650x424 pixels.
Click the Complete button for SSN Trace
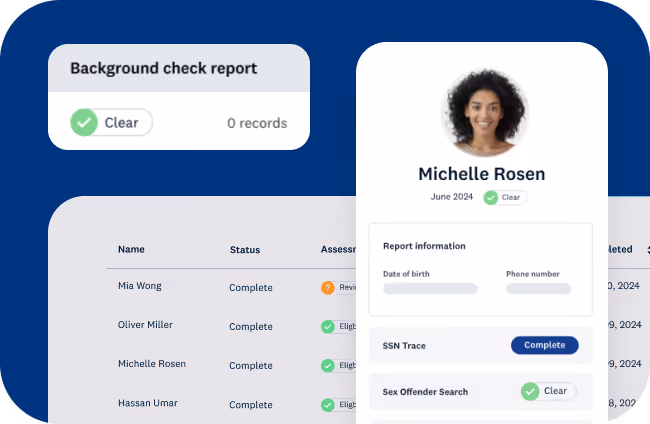[545, 345]
